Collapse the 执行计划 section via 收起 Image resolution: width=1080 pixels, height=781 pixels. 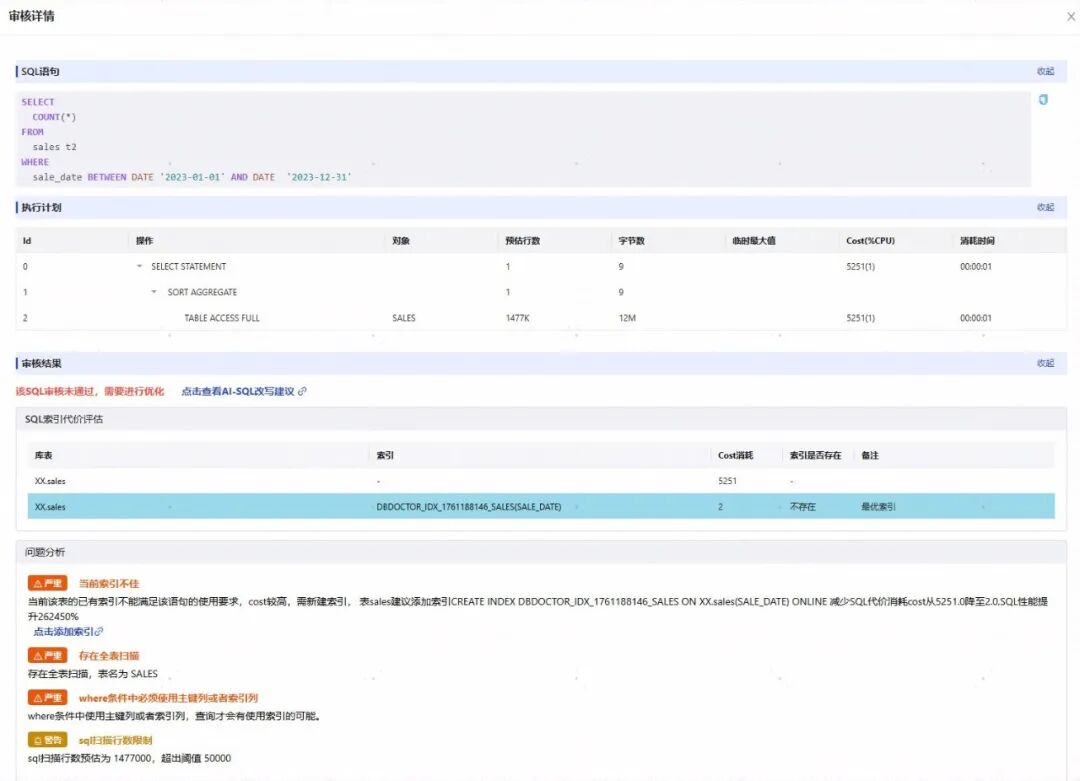[x=1046, y=207]
